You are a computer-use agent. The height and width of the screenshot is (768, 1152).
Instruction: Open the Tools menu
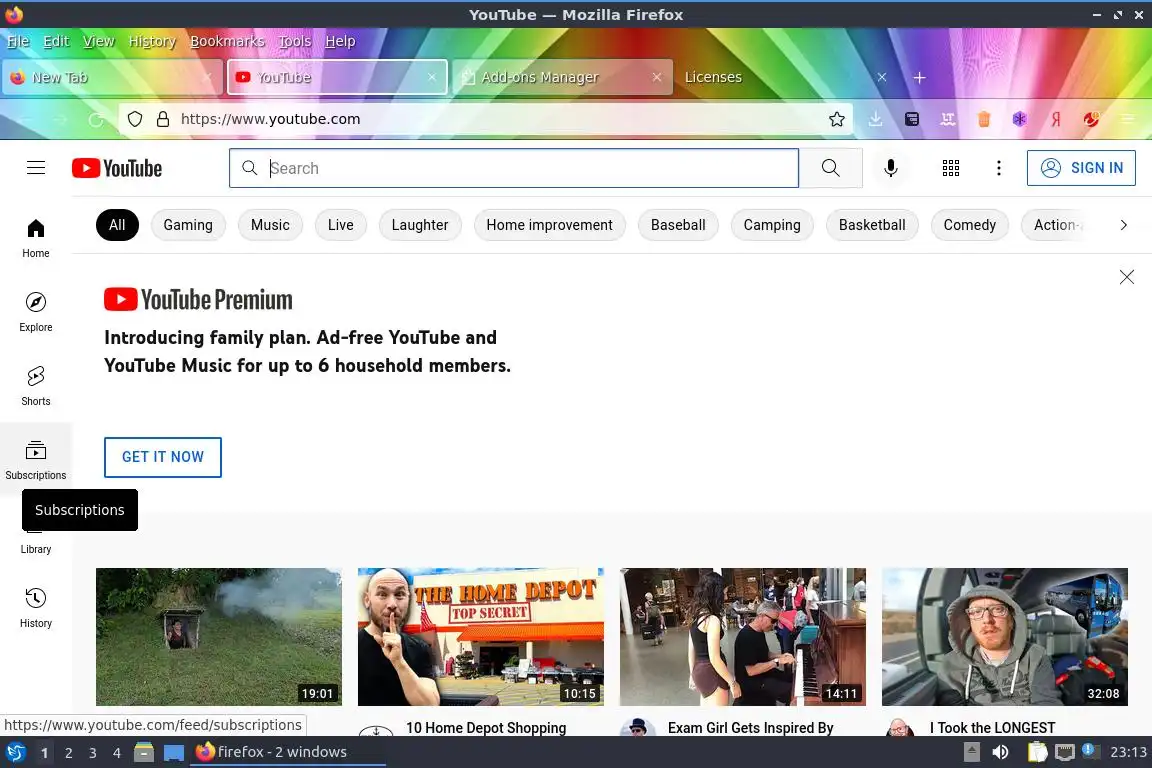point(295,41)
